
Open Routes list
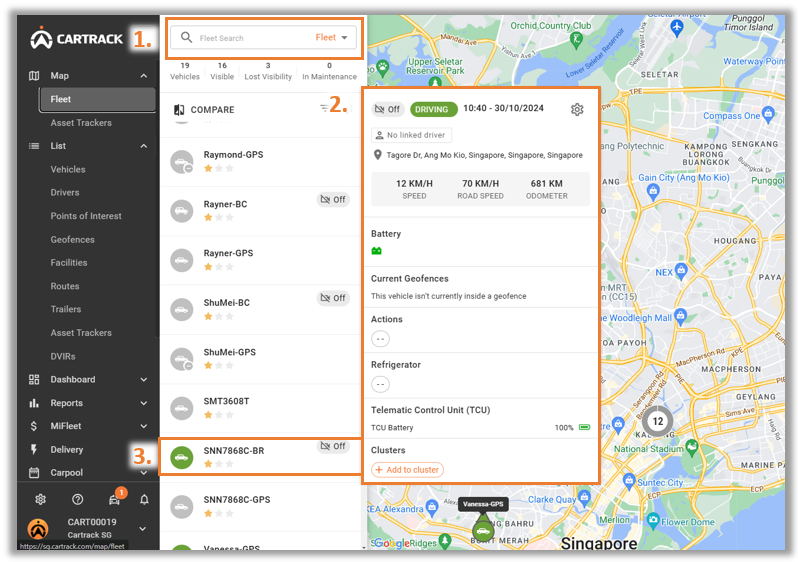coord(65,286)
